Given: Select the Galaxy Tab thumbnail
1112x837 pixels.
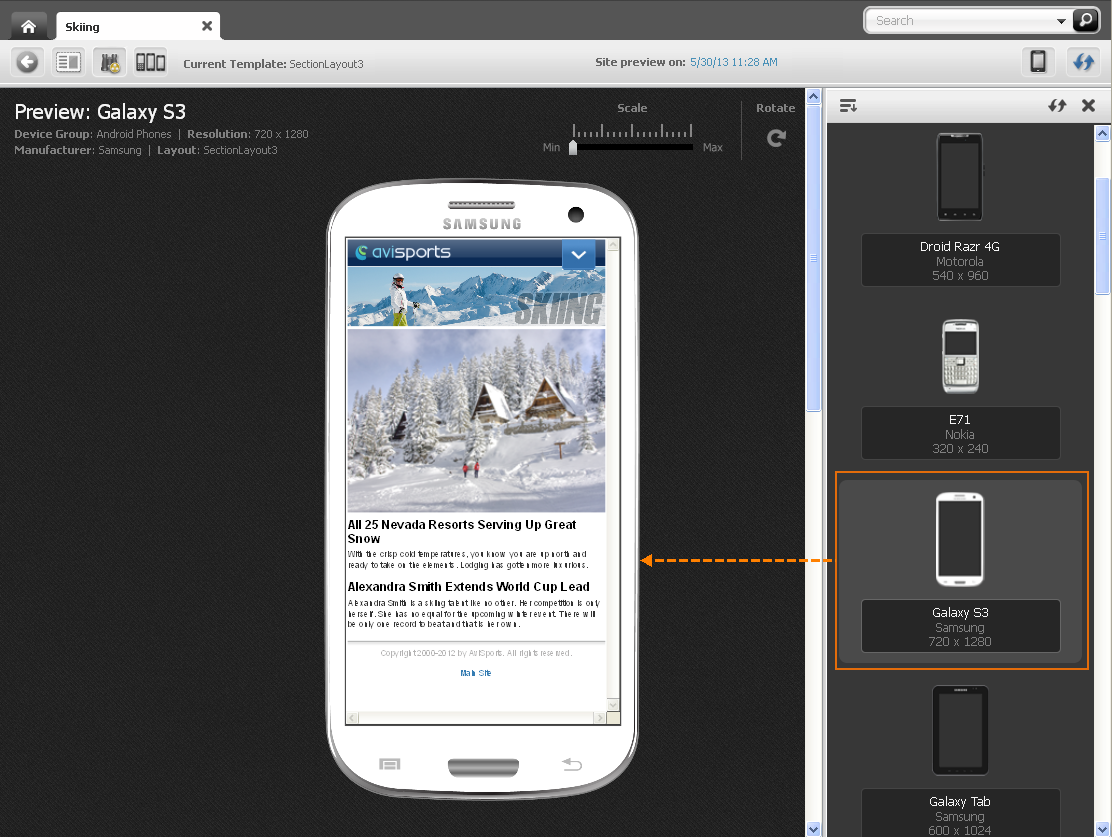Looking at the screenshot, I should pyautogui.click(x=960, y=731).
